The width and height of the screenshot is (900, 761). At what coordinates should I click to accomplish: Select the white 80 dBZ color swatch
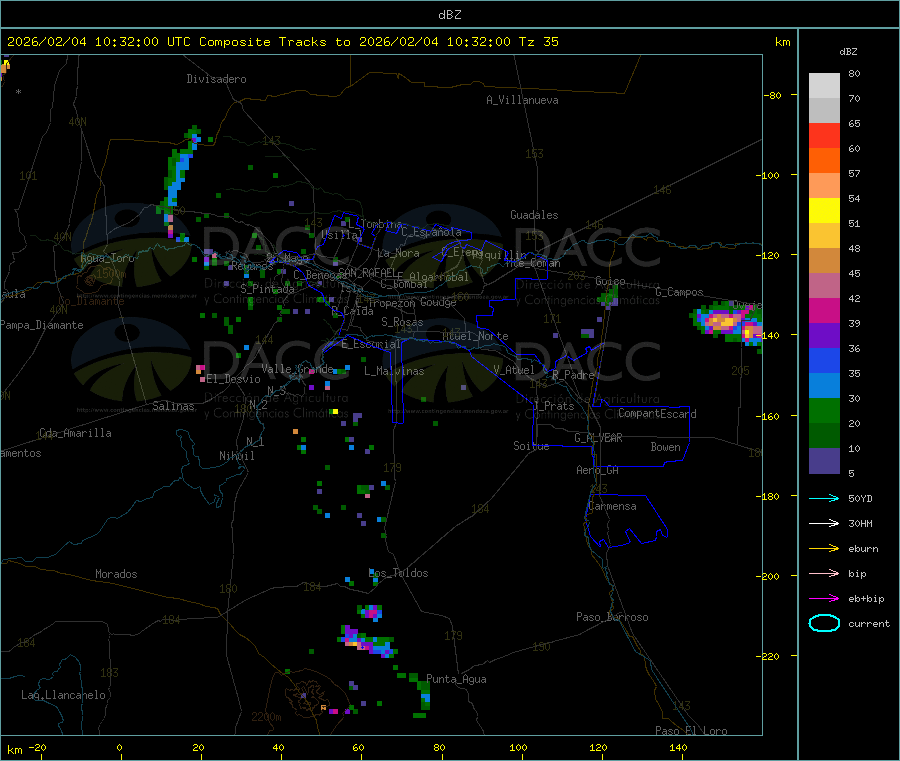[824, 86]
